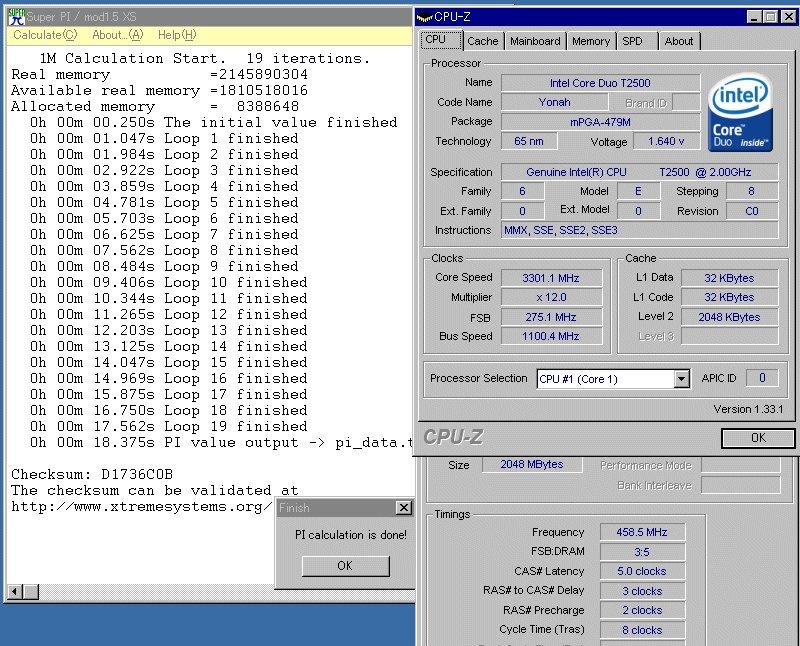This screenshot has height=646, width=800.
Task: Click the Bus Speed value 1100.4 MHz
Action: 551,336
